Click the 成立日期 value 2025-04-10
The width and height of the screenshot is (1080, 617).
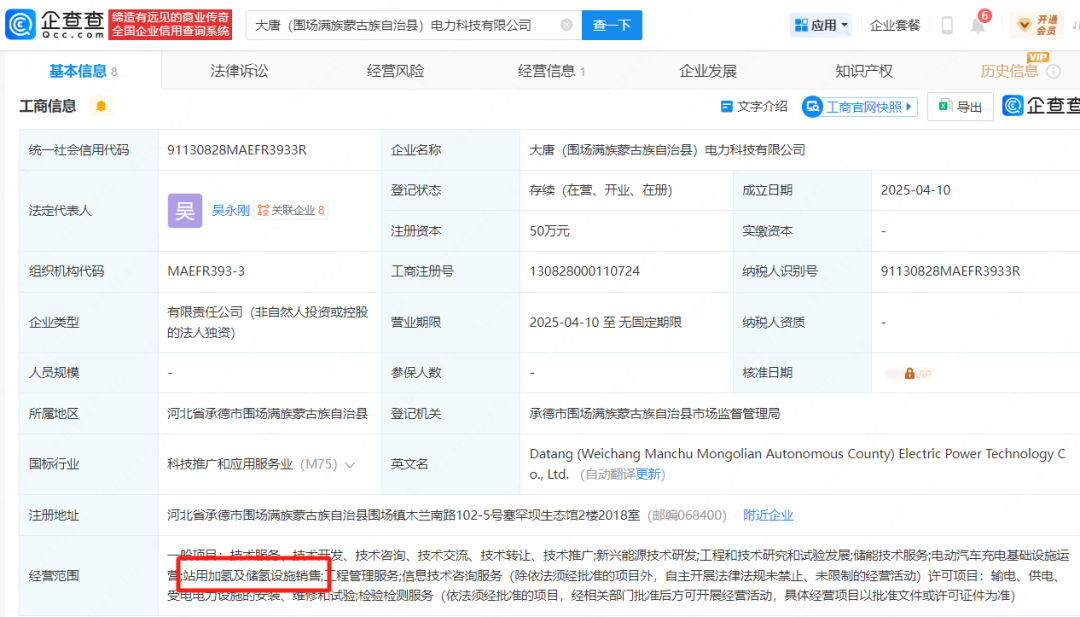coord(915,190)
